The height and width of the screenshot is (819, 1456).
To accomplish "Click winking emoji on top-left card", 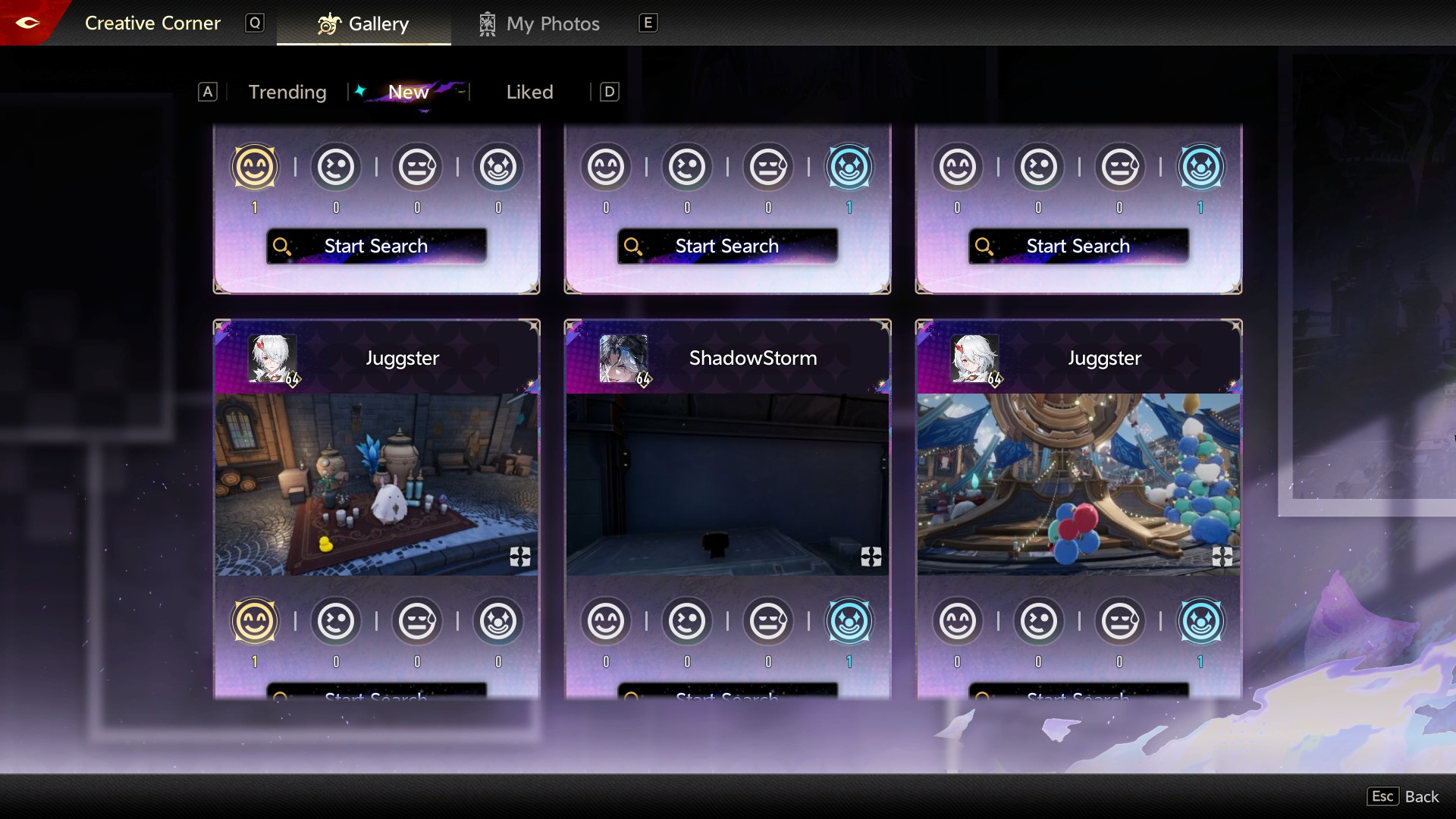I will tap(336, 167).
